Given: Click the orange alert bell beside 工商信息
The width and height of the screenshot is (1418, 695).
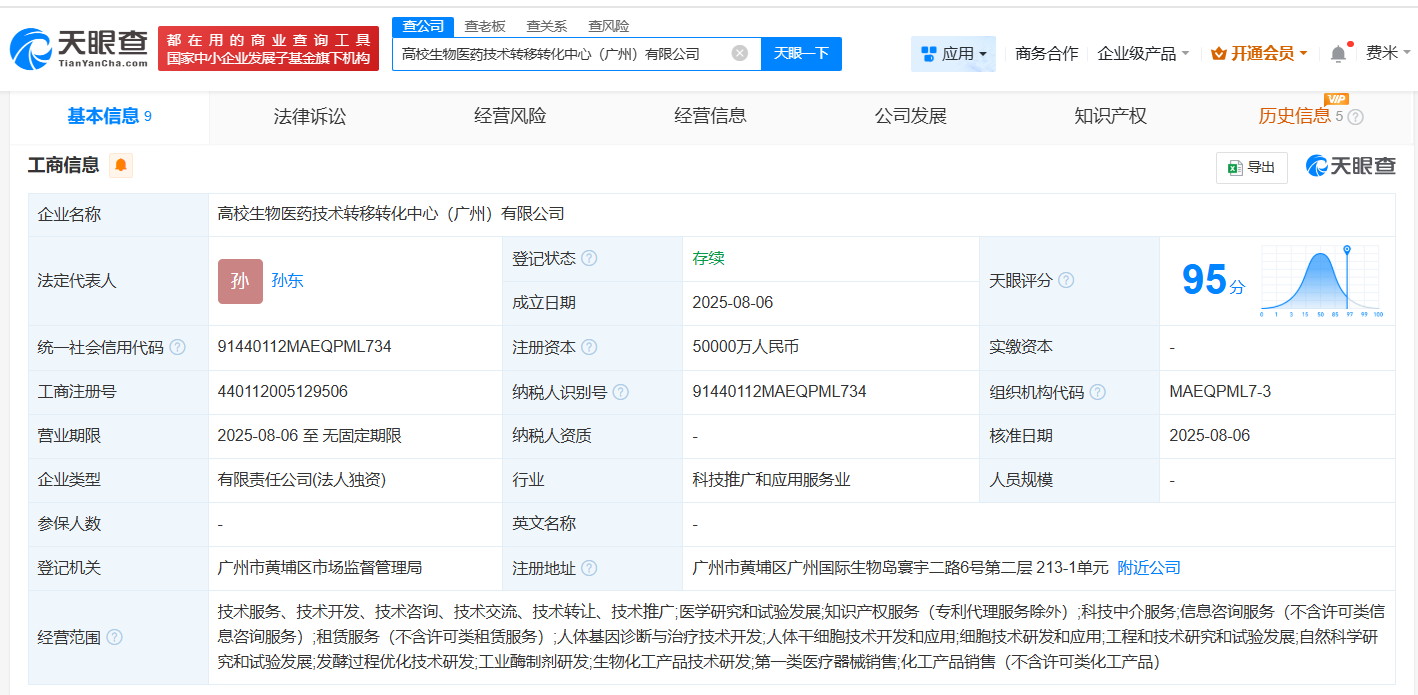Looking at the screenshot, I should [121, 166].
